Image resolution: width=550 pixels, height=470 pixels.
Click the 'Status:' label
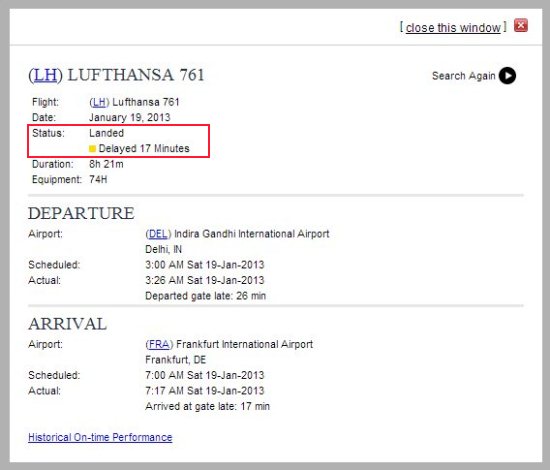click(x=48, y=133)
